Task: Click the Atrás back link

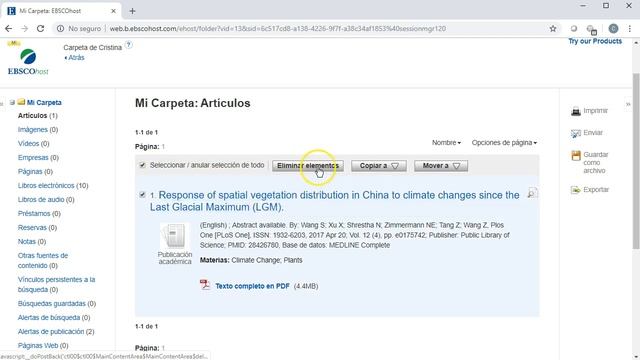Action: coord(74,58)
